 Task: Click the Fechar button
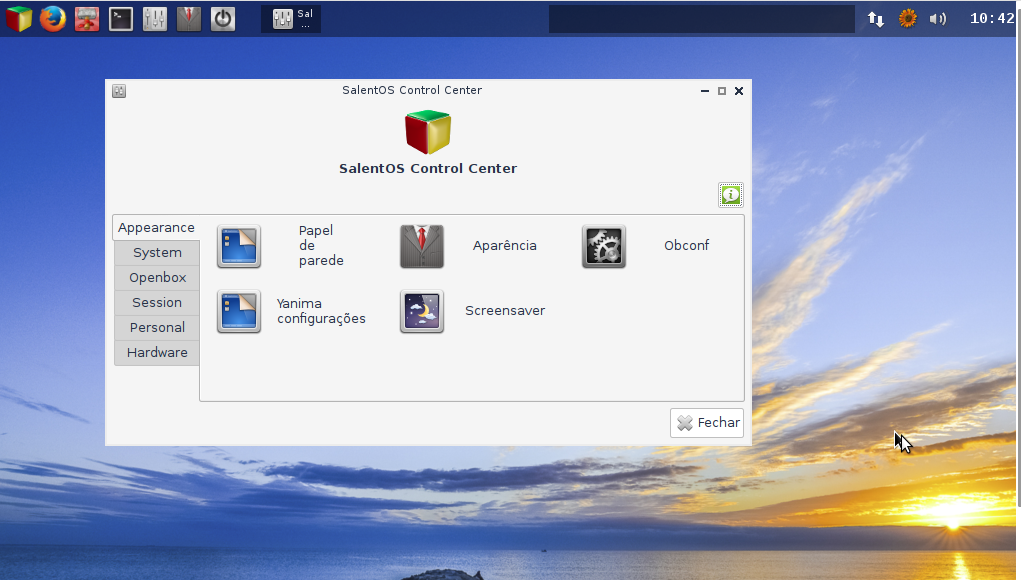[x=706, y=423]
